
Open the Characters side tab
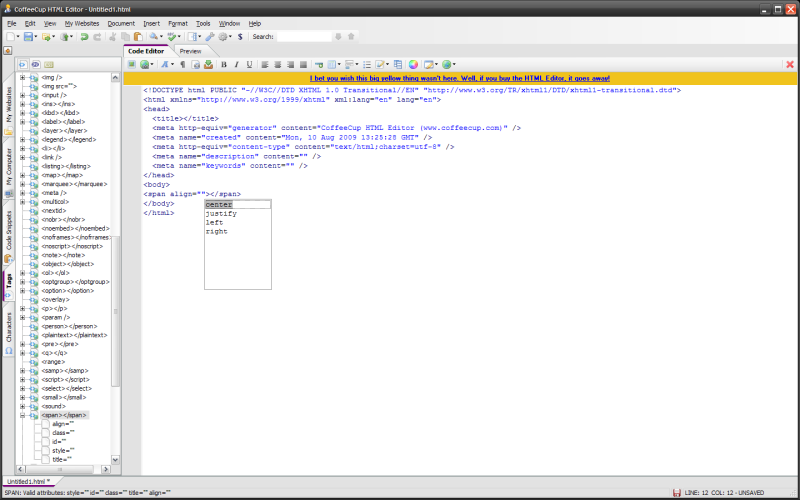pos(9,332)
